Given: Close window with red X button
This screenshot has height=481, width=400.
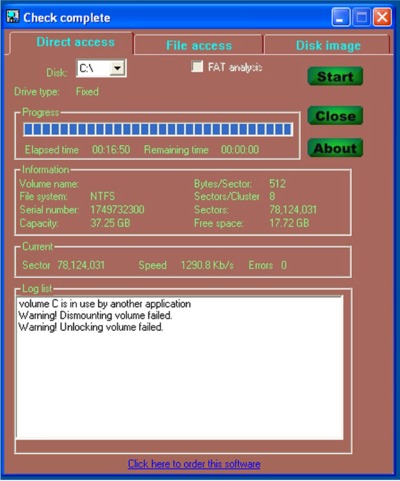Looking at the screenshot, I should (382, 17).
